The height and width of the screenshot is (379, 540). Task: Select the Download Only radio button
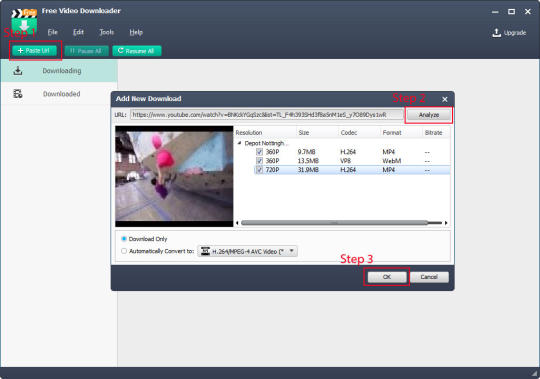coord(124,239)
